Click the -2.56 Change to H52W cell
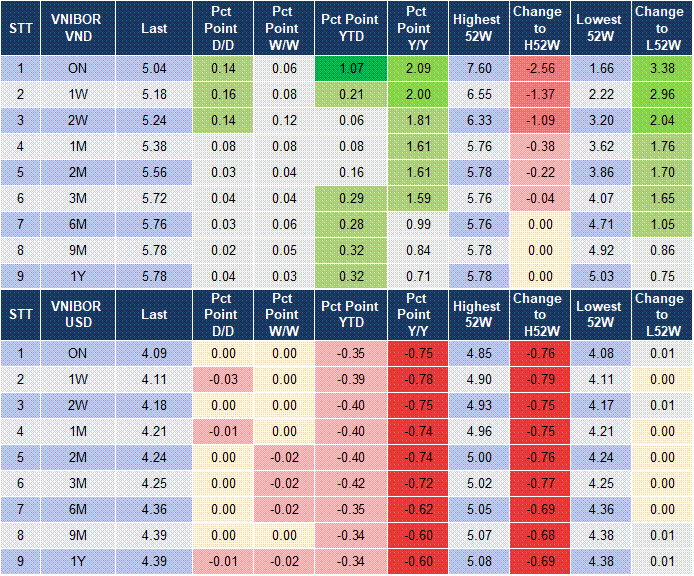The height and width of the screenshot is (576, 694). pyautogui.click(x=538, y=68)
